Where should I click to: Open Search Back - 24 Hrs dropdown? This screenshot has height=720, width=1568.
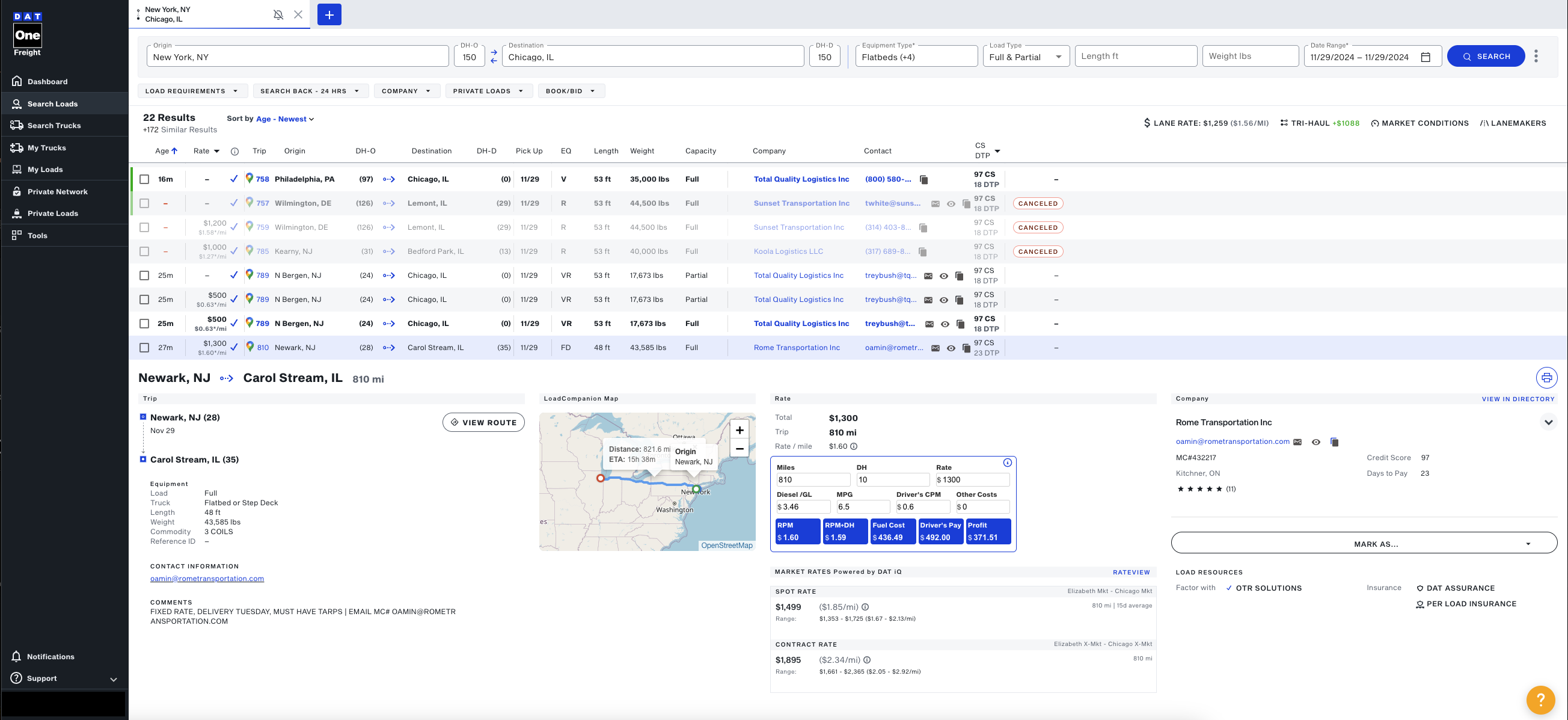(x=310, y=91)
